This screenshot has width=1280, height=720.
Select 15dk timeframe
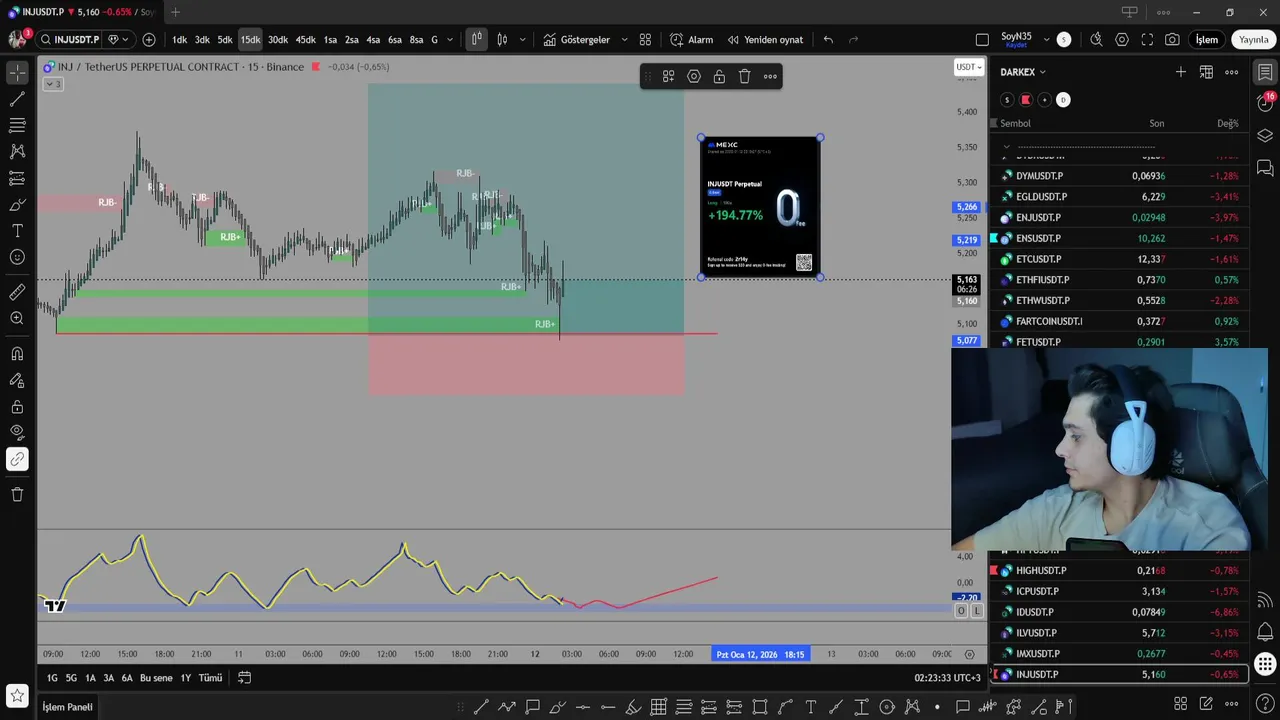250,40
